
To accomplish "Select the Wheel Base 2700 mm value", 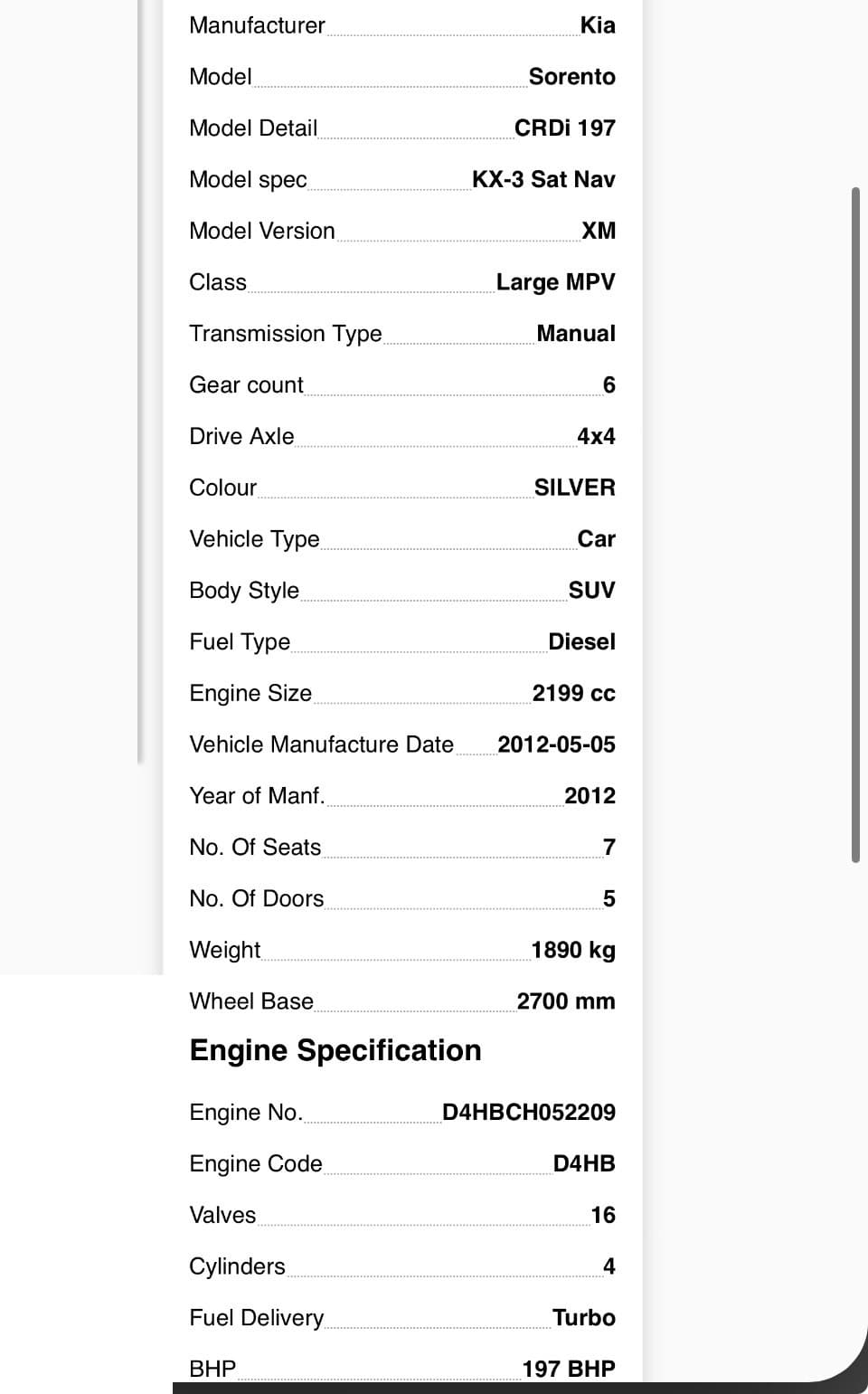I will pyautogui.click(x=566, y=1001).
